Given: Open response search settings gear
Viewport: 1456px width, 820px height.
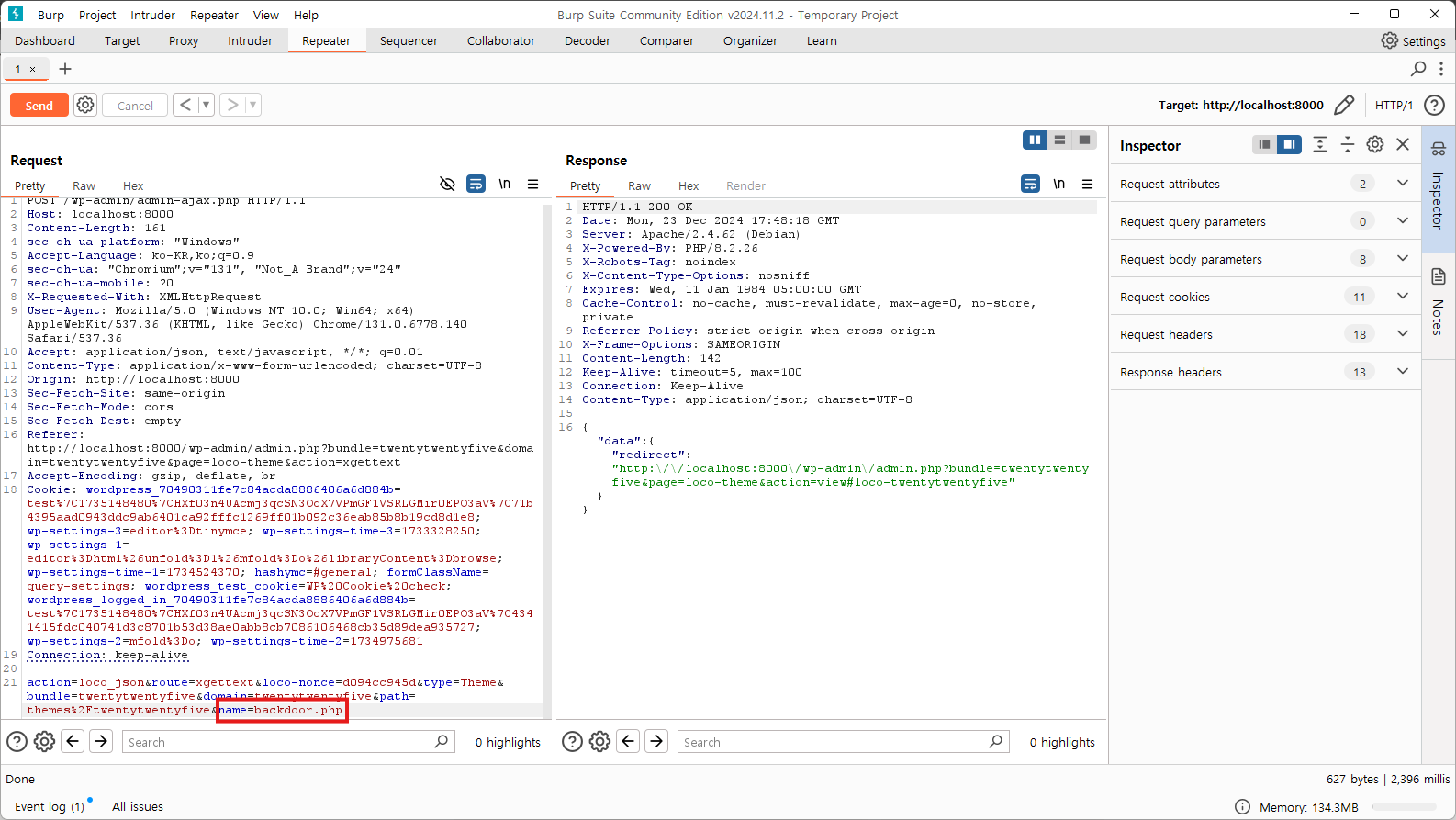Looking at the screenshot, I should click(x=599, y=741).
